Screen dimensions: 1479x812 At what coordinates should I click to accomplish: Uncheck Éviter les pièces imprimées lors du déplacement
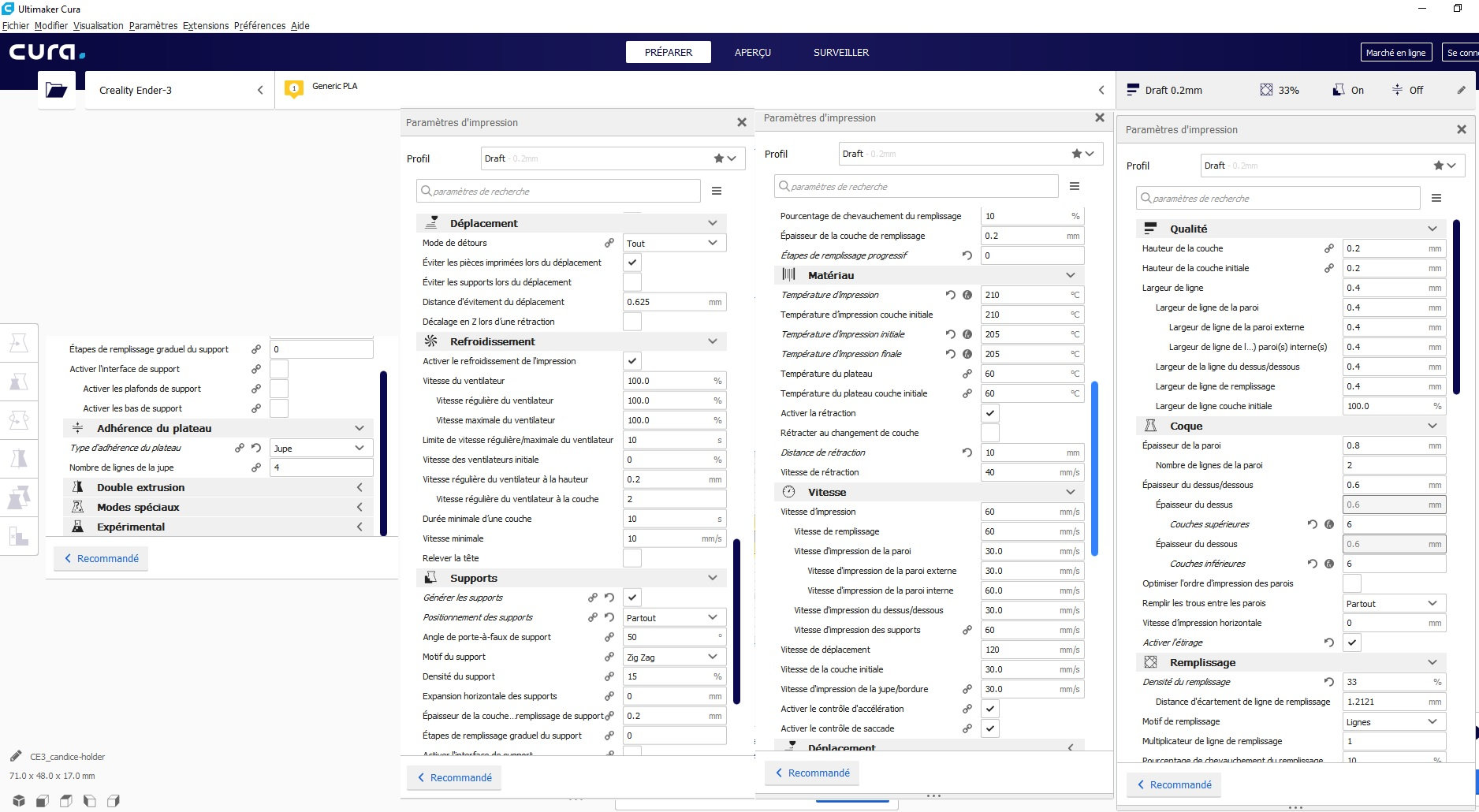(632, 263)
